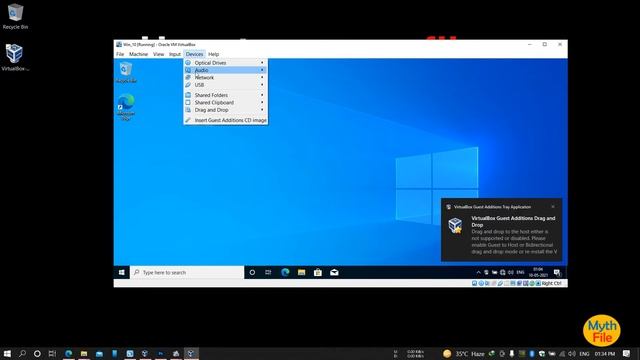Expand arrow beside Shared Folders
The image size is (640, 360).
coord(262,95)
